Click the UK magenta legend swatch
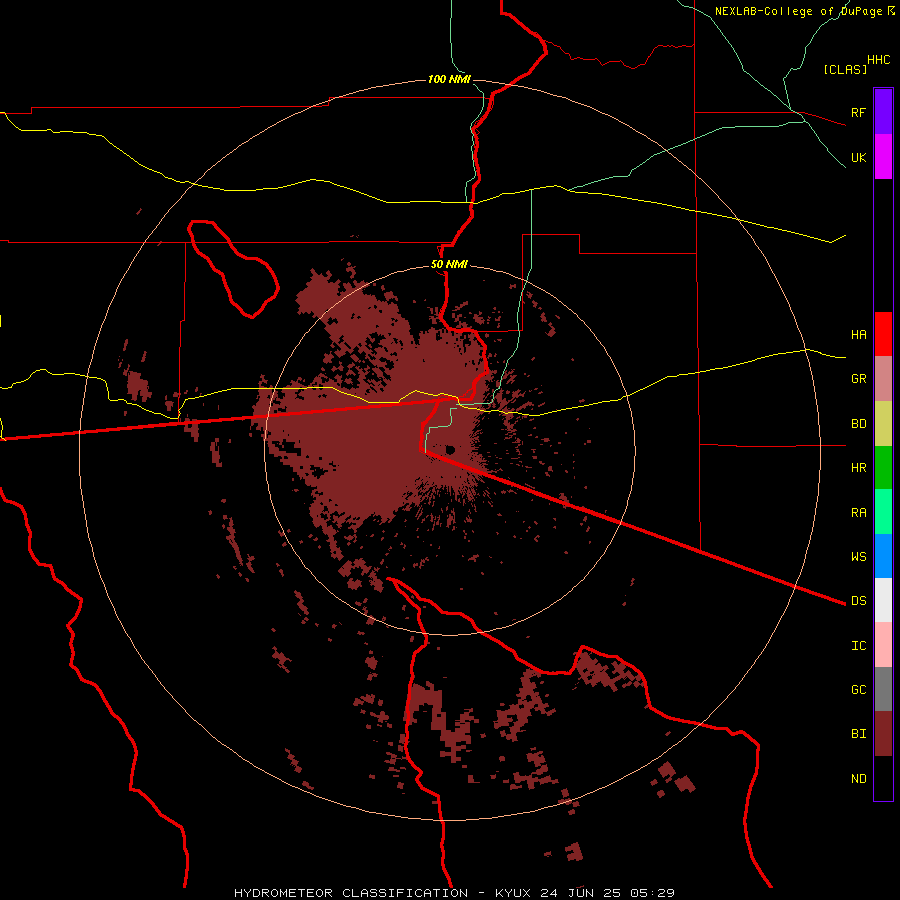The image size is (900, 900). pyautogui.click(x=883, y=157)
